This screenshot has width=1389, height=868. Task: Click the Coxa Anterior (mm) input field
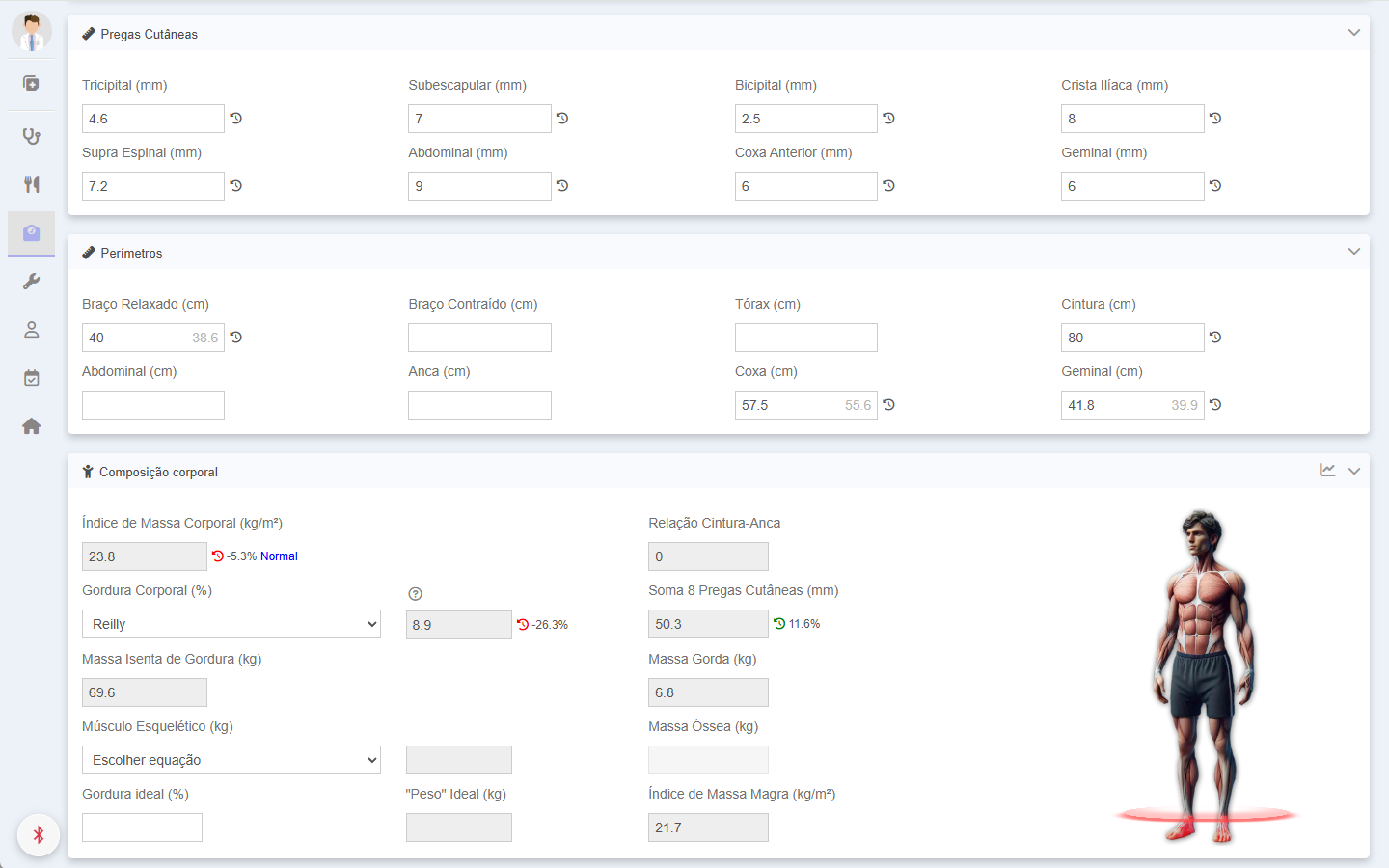pos(806,186)
